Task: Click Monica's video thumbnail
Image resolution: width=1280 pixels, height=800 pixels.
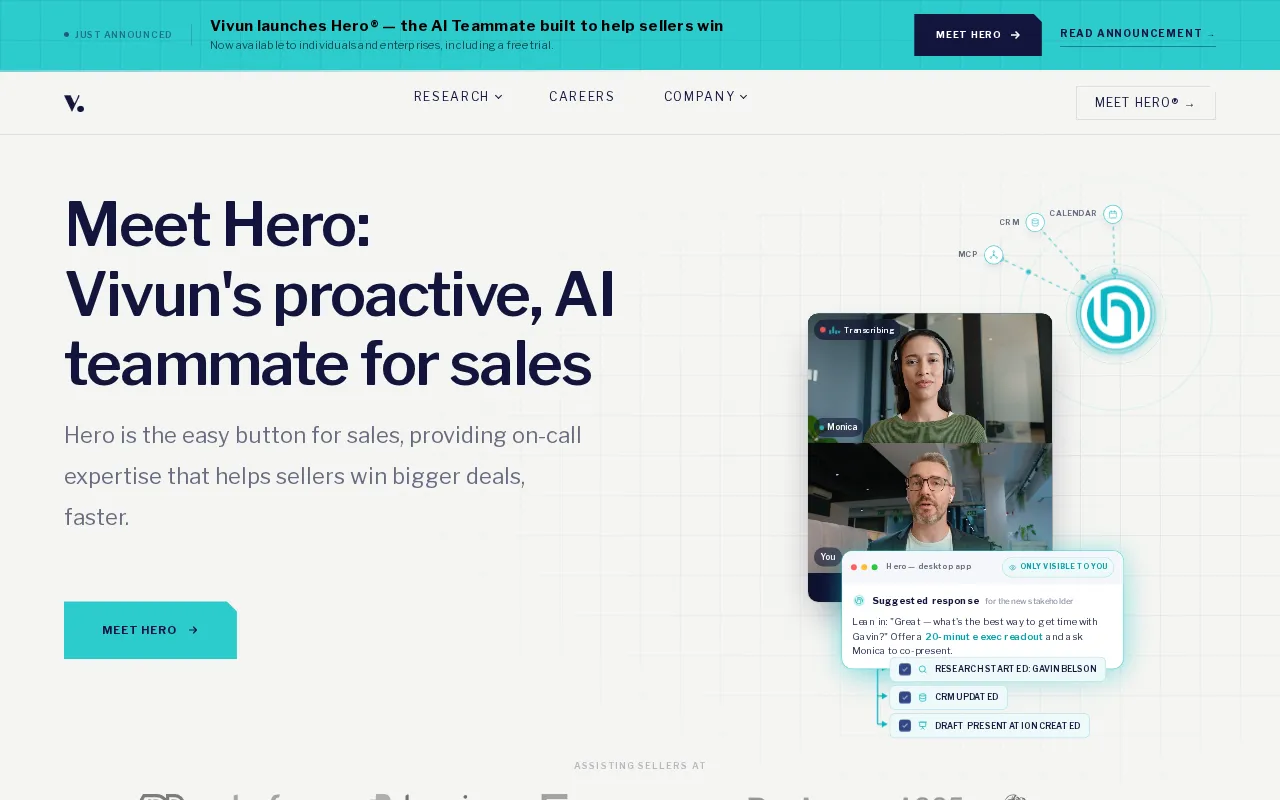Action: coord(930,378)
